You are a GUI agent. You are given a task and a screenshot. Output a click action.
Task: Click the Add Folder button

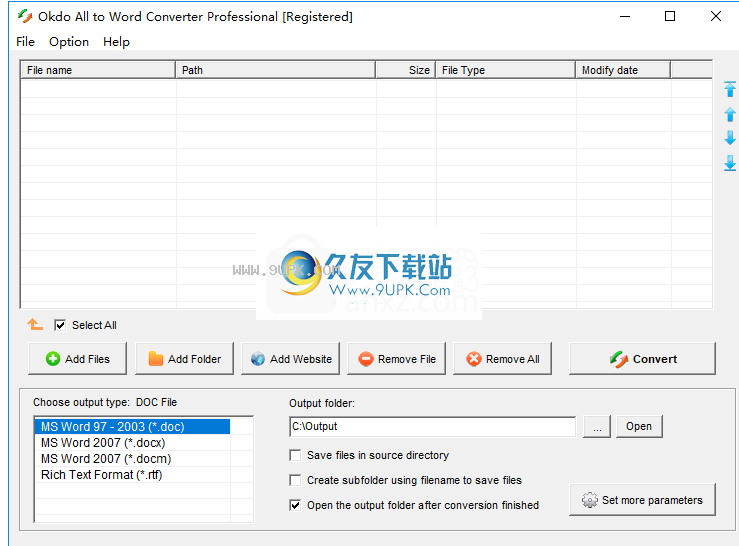point(184,359)
